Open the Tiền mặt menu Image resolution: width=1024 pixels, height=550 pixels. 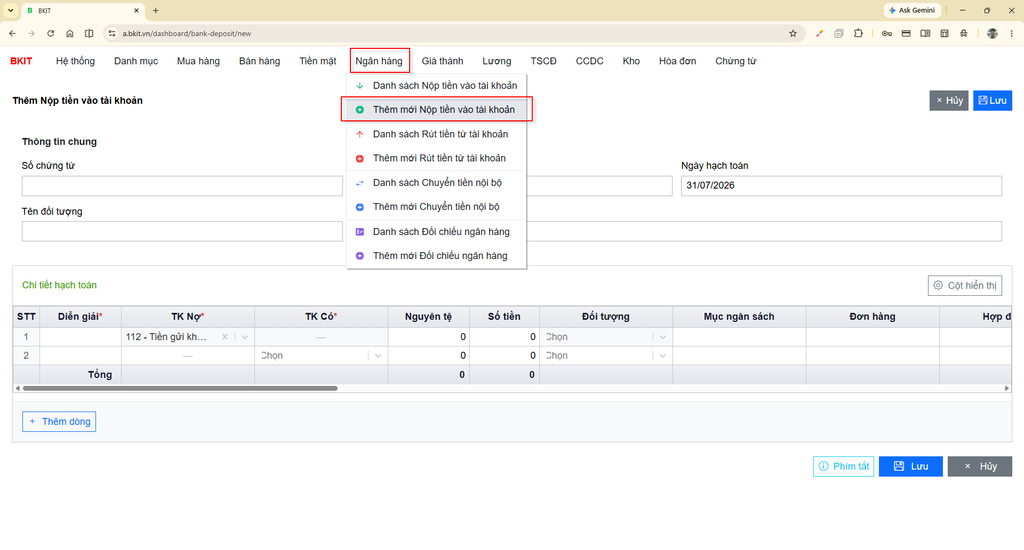[318, 61]
